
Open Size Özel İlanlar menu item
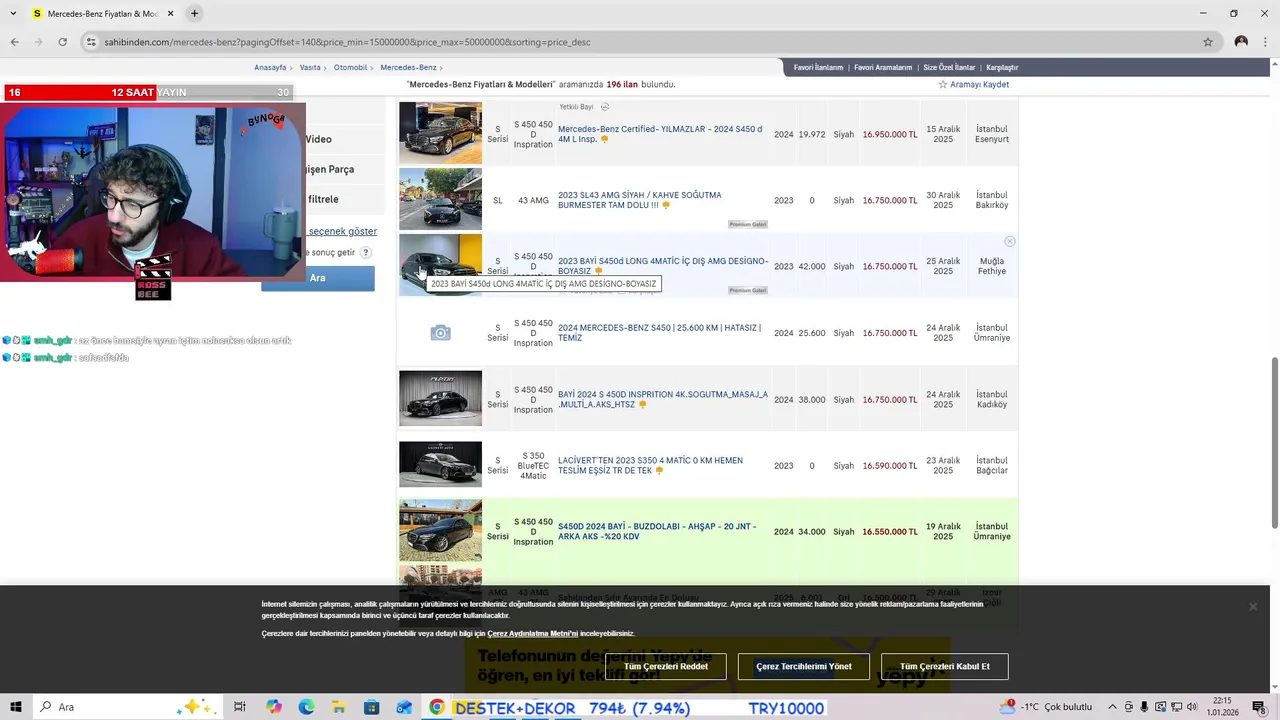tap(949, 67)
